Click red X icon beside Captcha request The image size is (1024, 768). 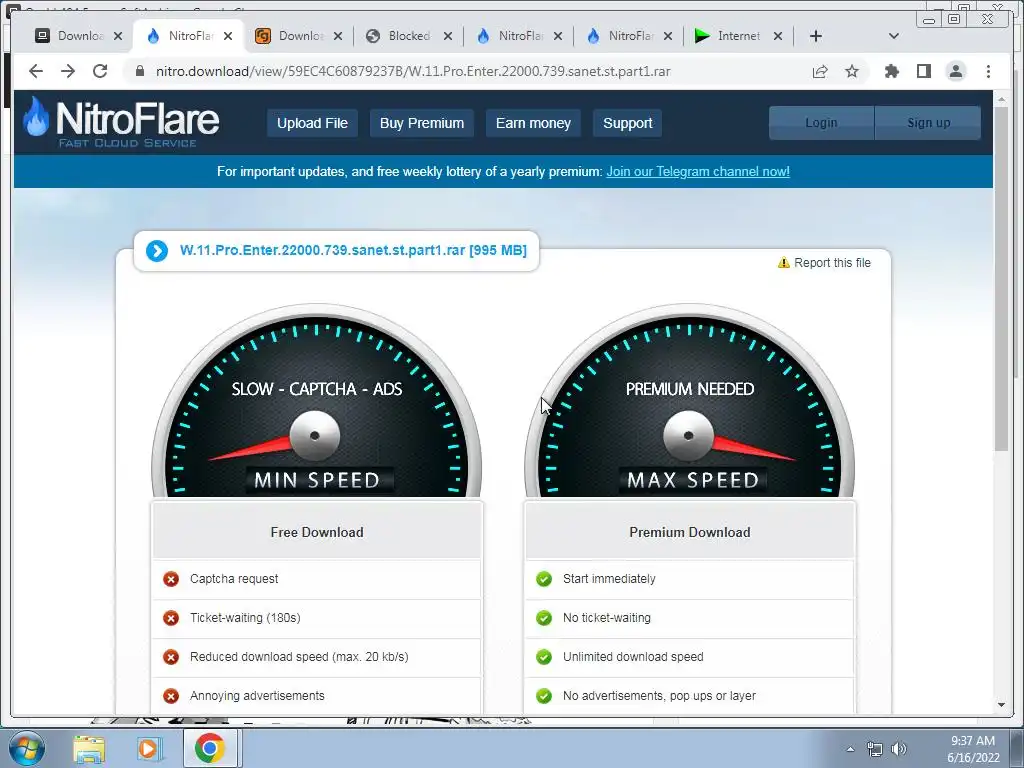[171, 579]
